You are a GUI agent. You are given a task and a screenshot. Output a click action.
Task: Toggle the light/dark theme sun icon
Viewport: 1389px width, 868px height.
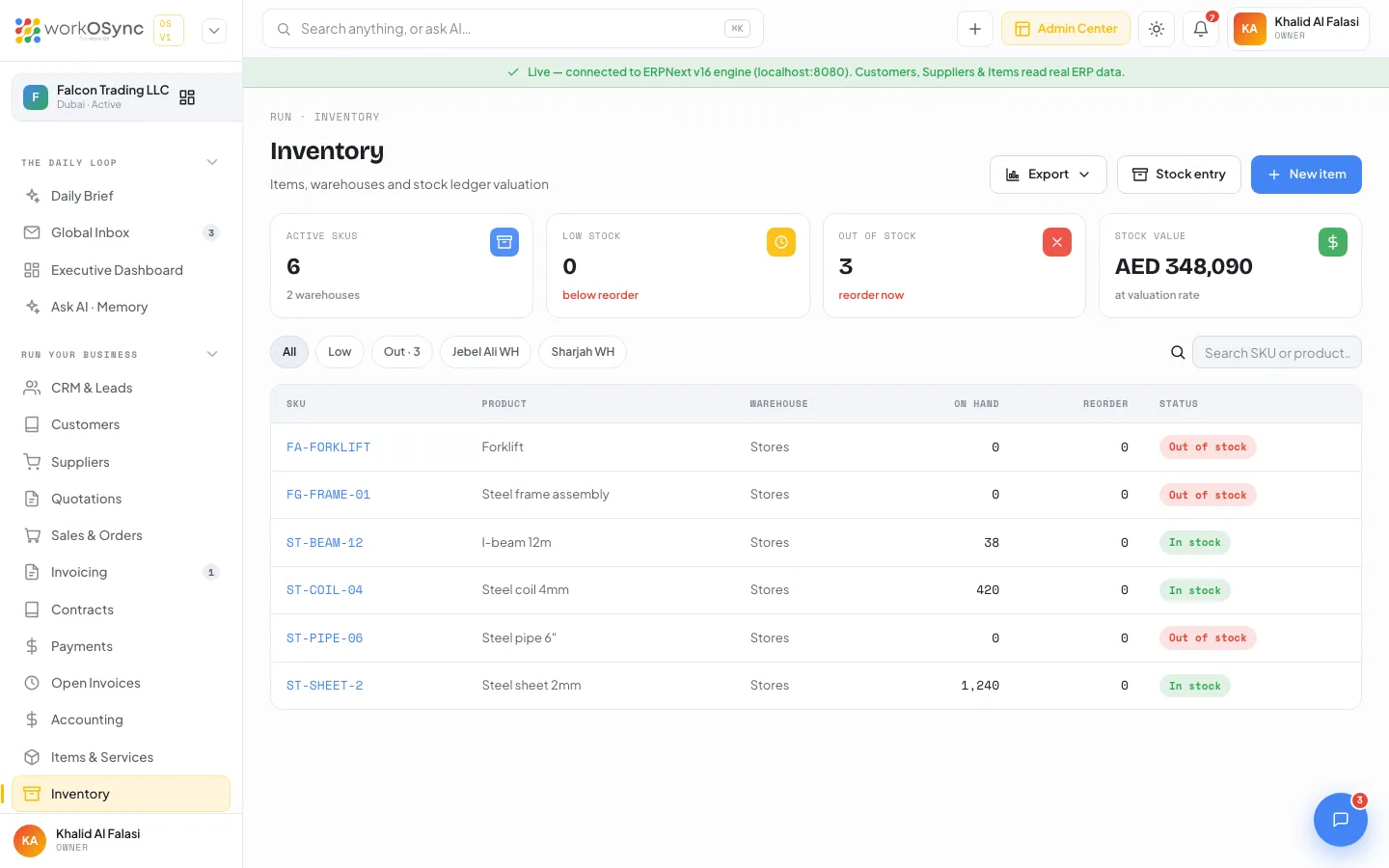tap(1157, 29)
